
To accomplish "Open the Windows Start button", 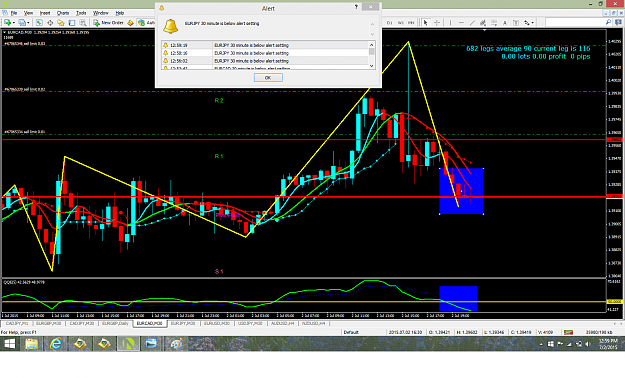I will tap(10, 344).
